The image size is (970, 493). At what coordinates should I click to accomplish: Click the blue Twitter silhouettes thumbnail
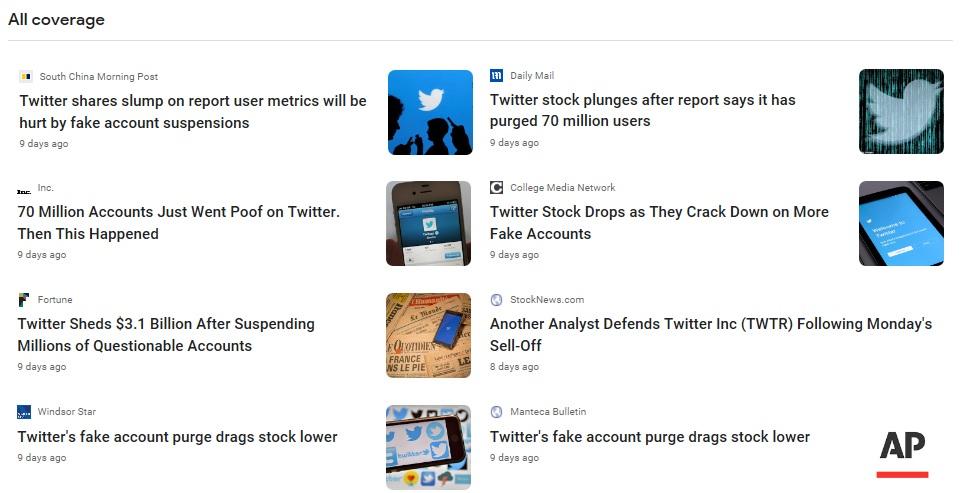coord(430,112)
